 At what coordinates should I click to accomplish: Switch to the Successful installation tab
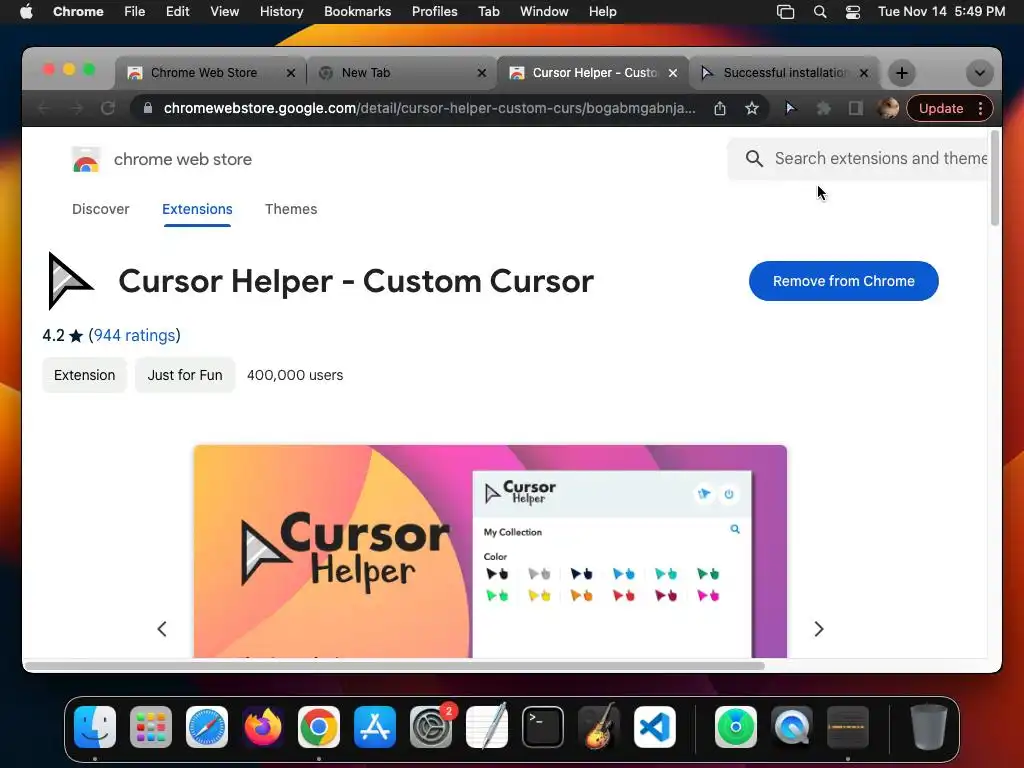[785, 73]
